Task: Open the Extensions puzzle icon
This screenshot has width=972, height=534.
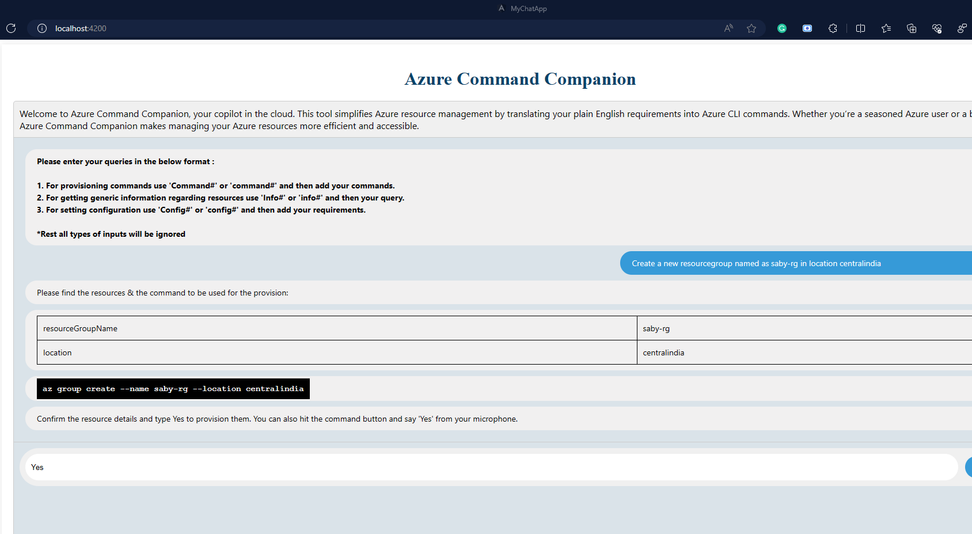Action: (x=833, y=29)
